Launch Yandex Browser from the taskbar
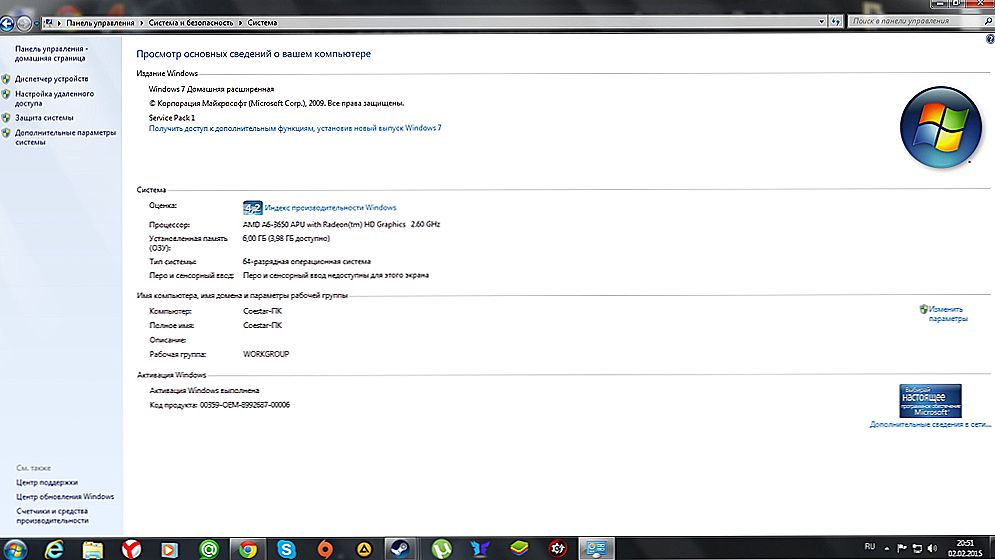995x560 pixels. pos(131,549)
